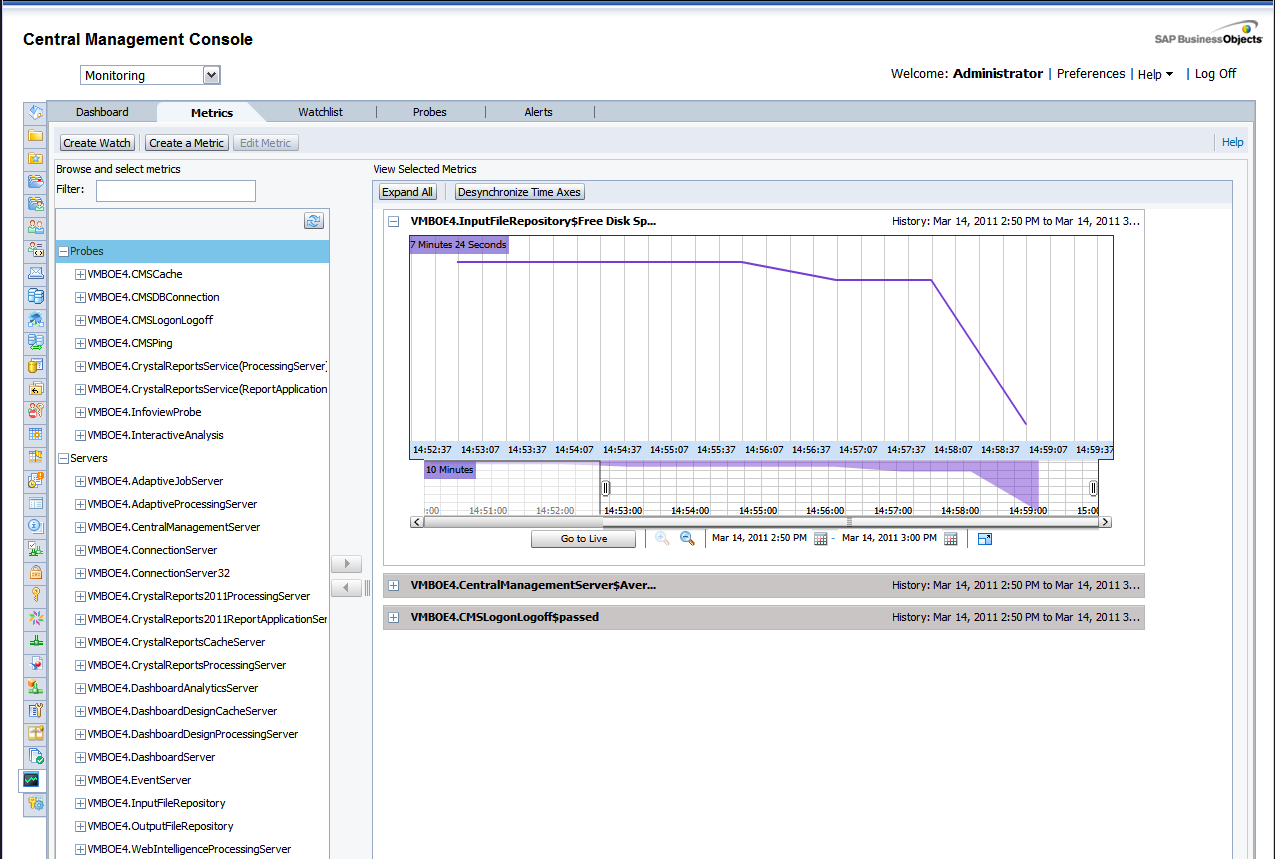
Task: Open Servers sidebar icon
Action: point(35,296)
